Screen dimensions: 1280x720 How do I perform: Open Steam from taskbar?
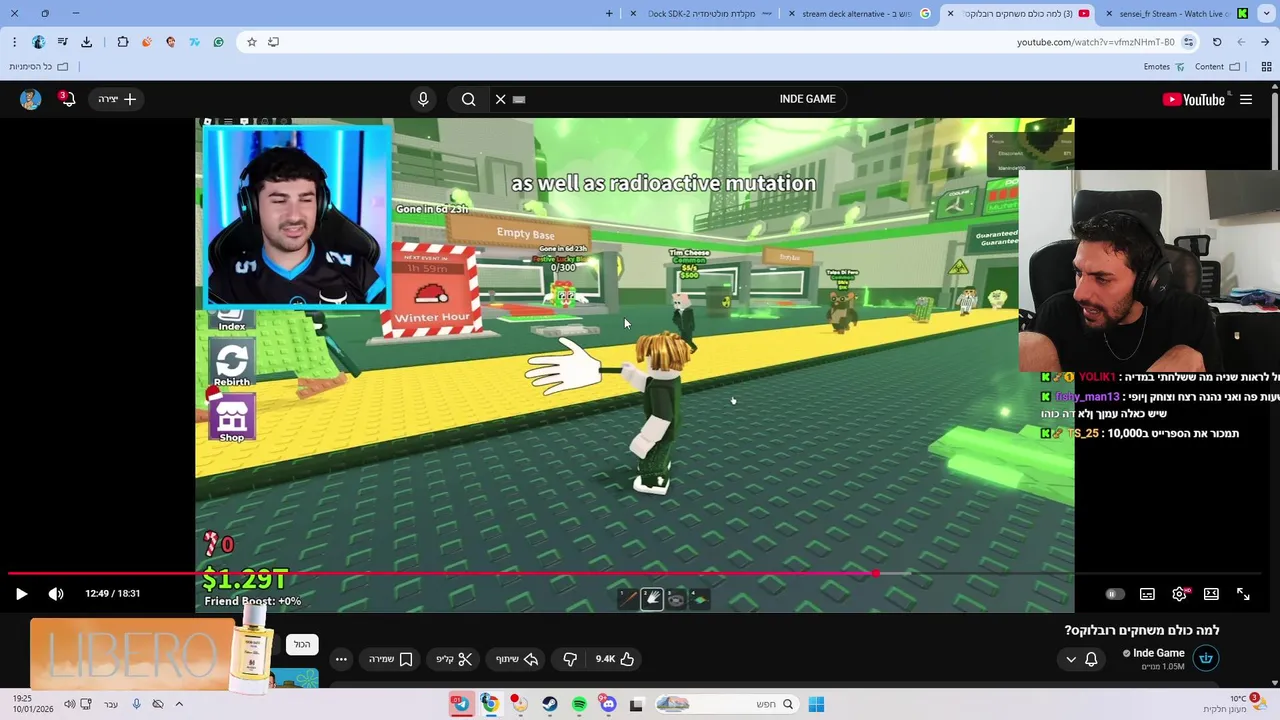click(550, 704)
